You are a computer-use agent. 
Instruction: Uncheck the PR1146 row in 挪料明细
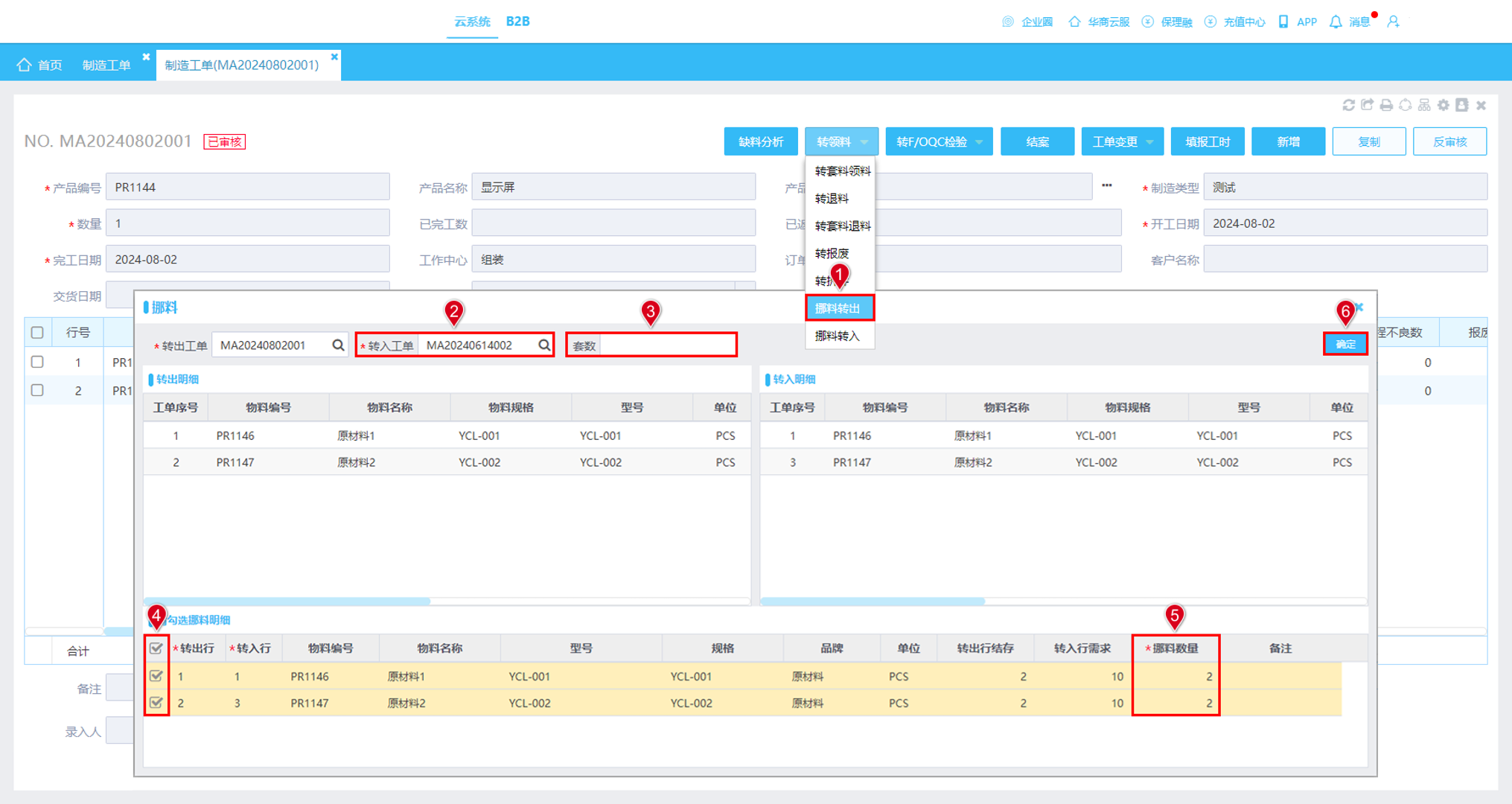[156, 676]
